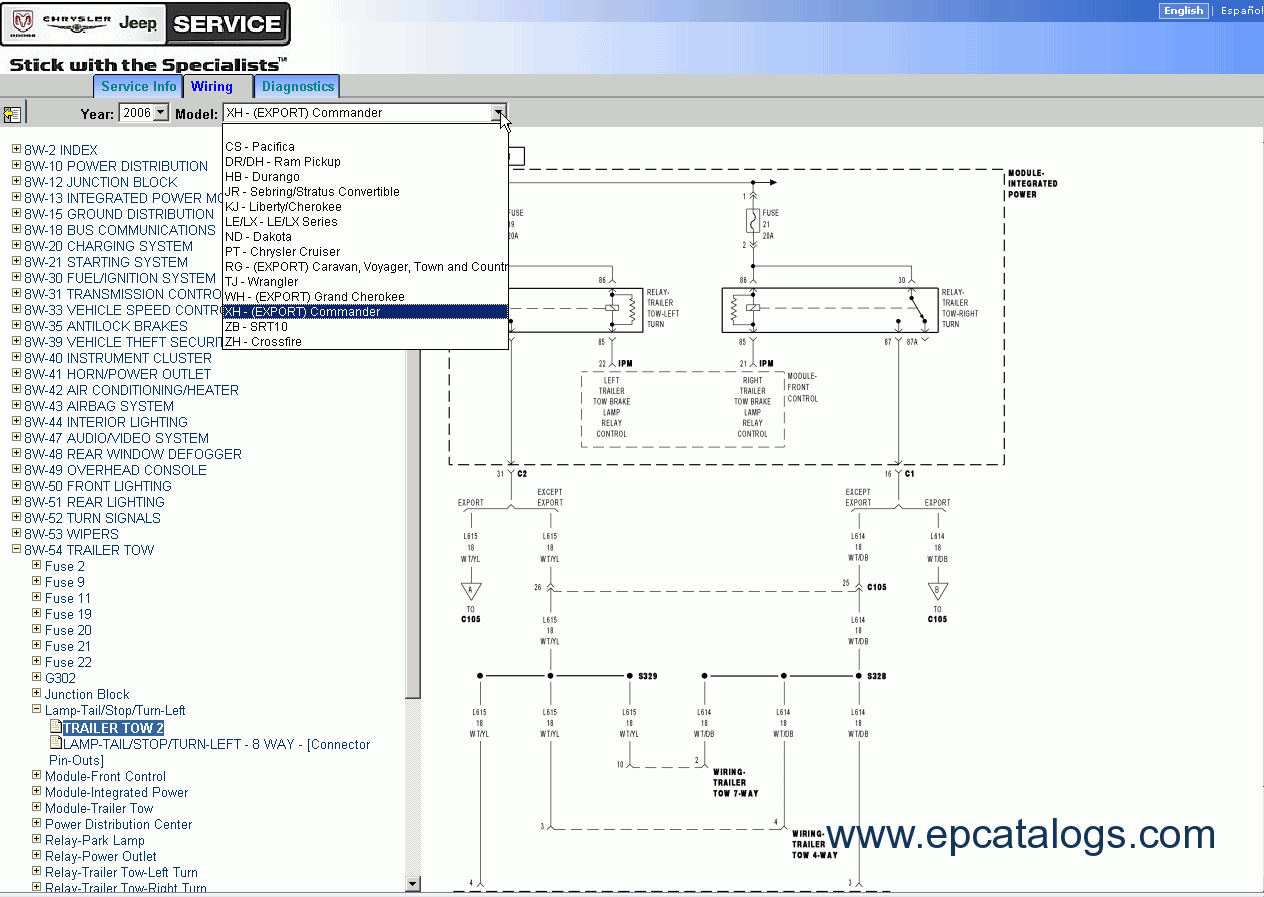Expand the 8W-2 INDEX tree node
The height and width of the screenshot is (897, 1264).
(16, 150)
